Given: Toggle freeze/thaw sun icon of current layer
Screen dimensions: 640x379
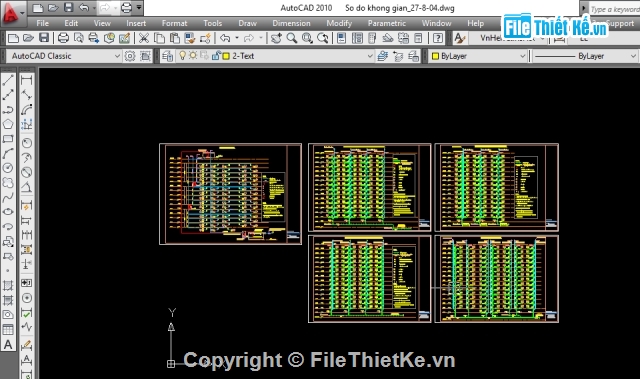Looking at the screenshot, I should pos(193,55).
